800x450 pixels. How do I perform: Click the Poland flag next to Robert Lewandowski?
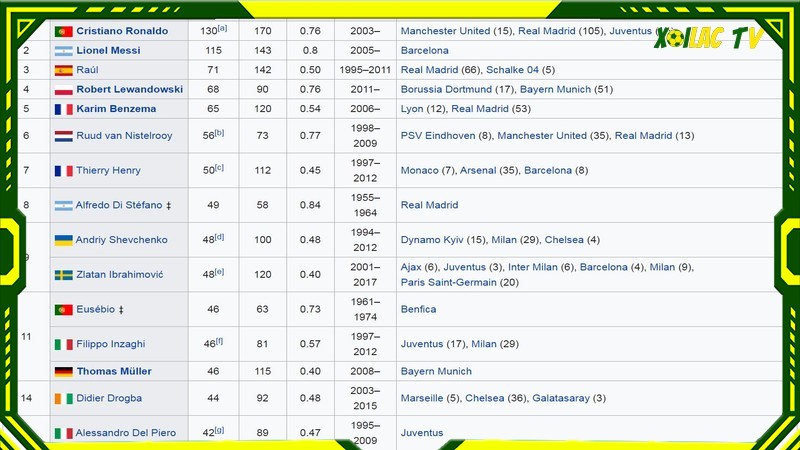63,89
